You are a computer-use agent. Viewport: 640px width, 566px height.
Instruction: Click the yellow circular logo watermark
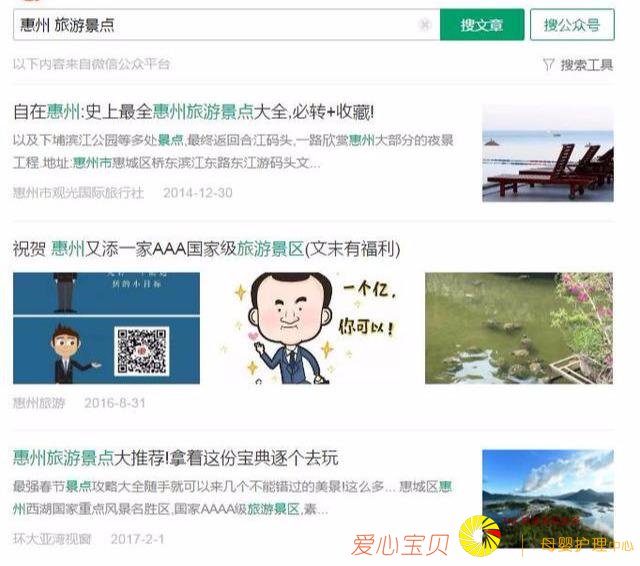pos(480,536)
